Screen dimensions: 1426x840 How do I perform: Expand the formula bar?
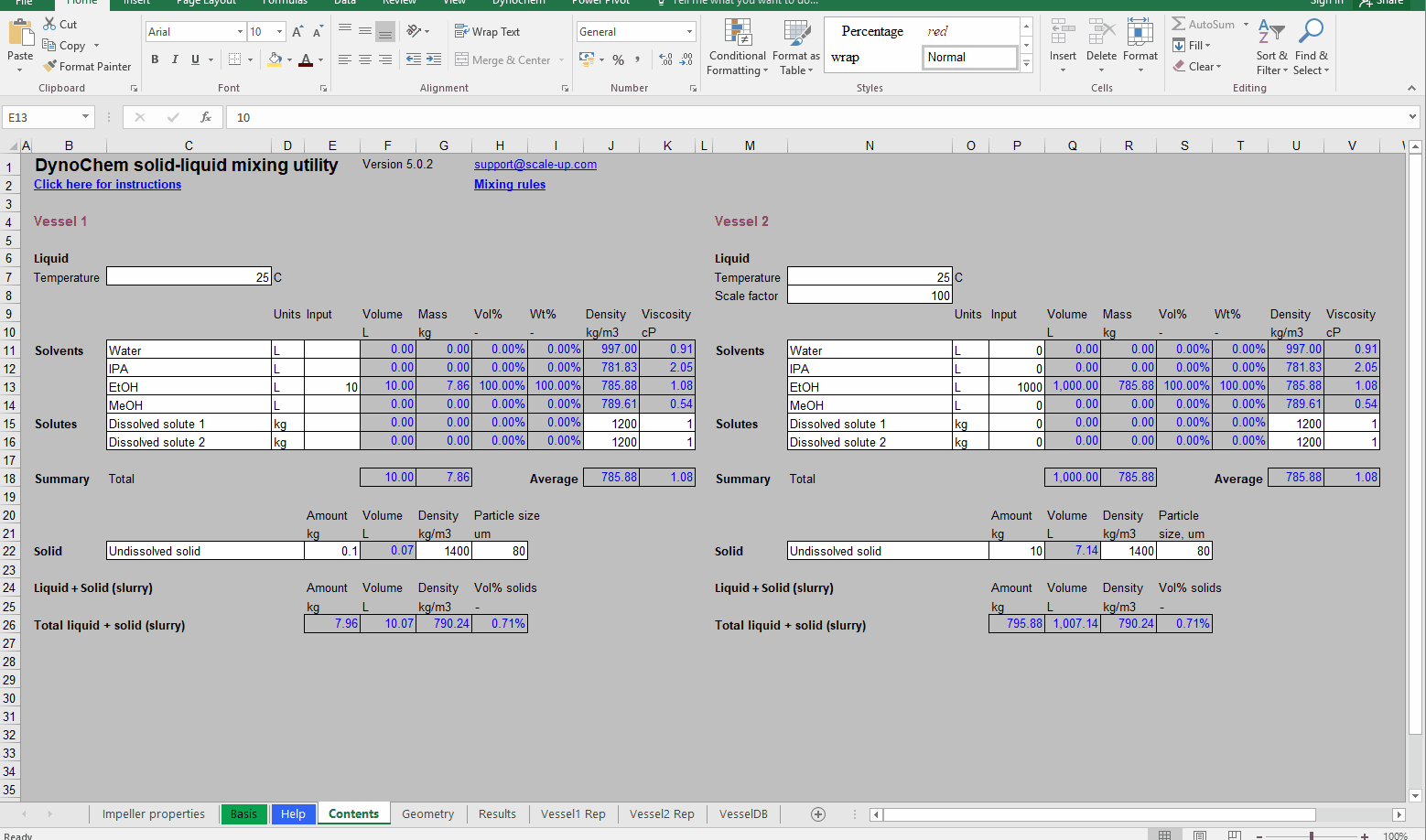tap(1413, 117)
